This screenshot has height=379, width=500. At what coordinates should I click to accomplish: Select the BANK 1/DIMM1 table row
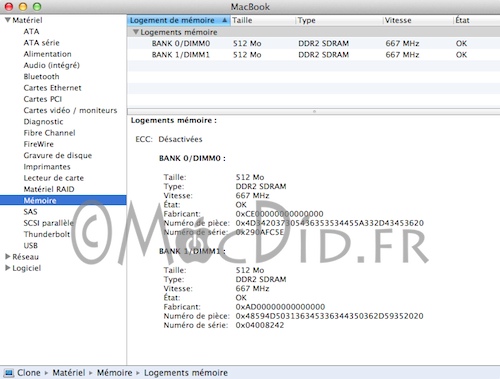[313, 55]
